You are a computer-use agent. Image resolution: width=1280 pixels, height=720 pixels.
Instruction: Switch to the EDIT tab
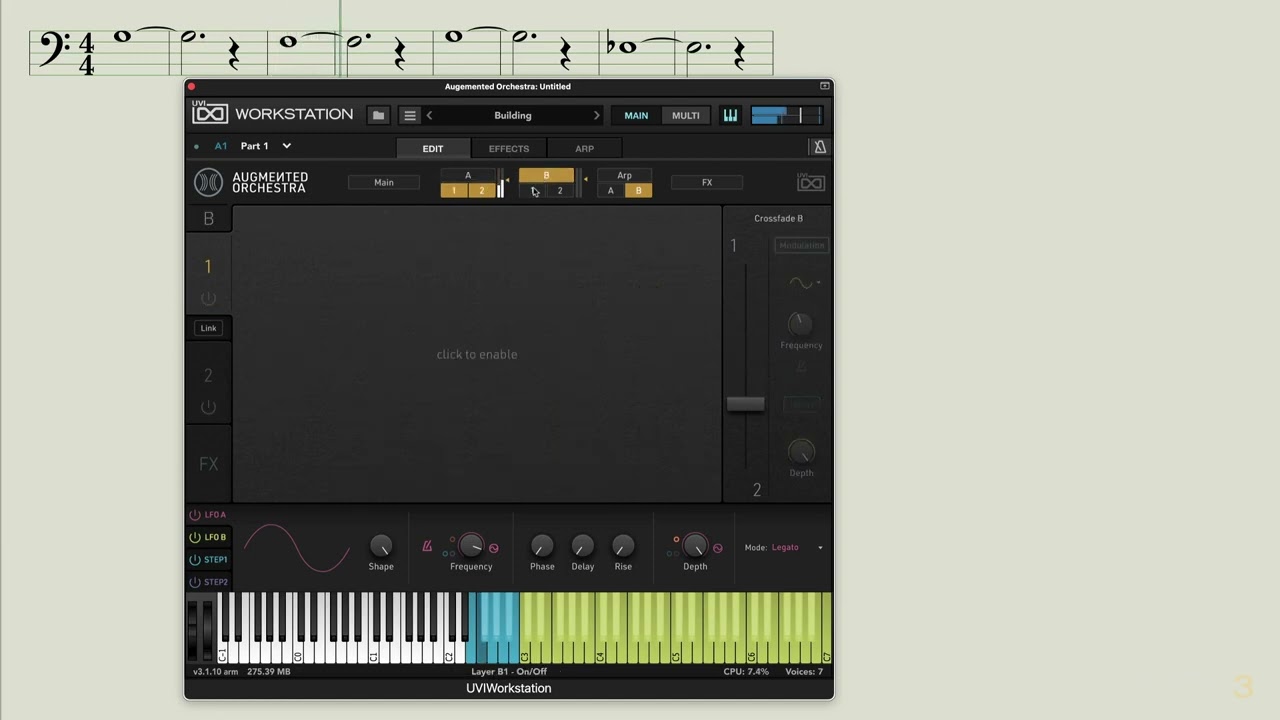point(432,149)
